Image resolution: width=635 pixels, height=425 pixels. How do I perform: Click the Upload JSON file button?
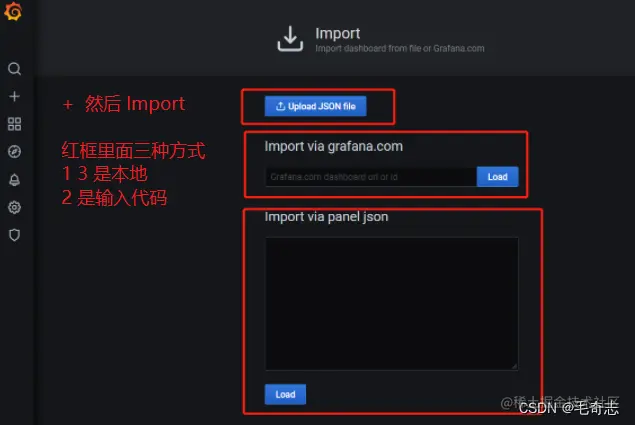tap(315, 106)
